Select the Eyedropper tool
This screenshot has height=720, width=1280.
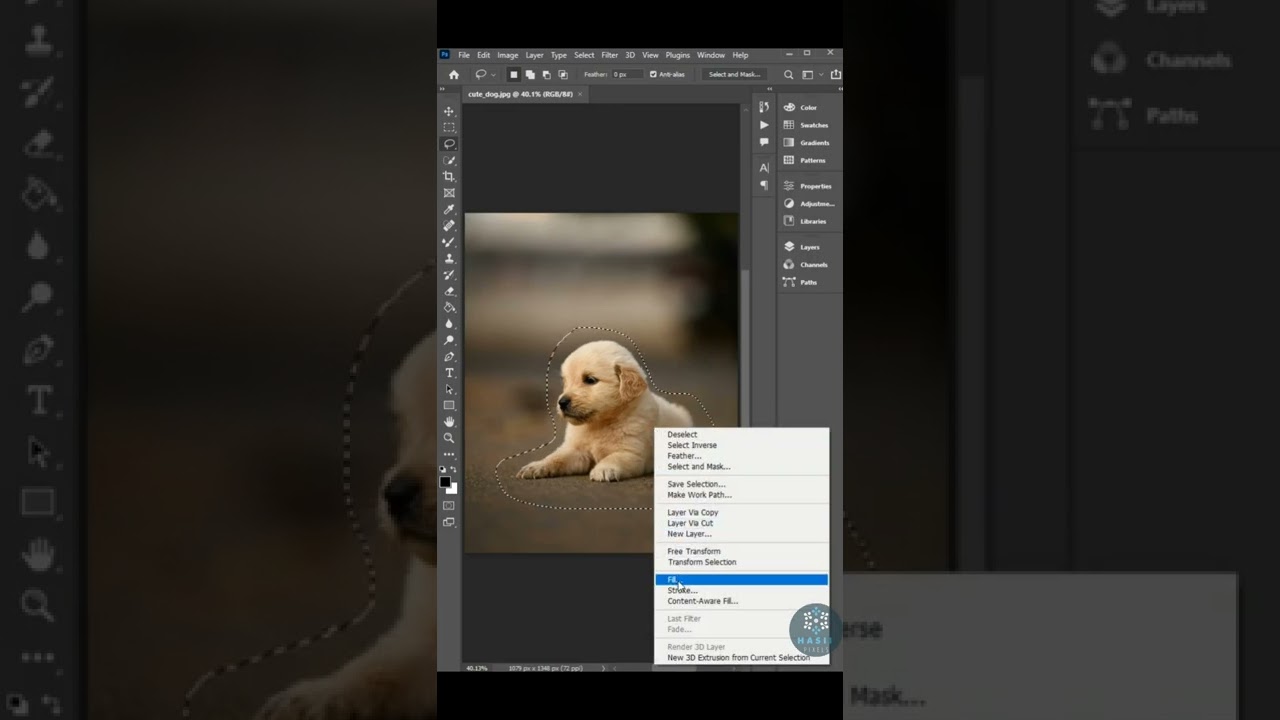449,209
